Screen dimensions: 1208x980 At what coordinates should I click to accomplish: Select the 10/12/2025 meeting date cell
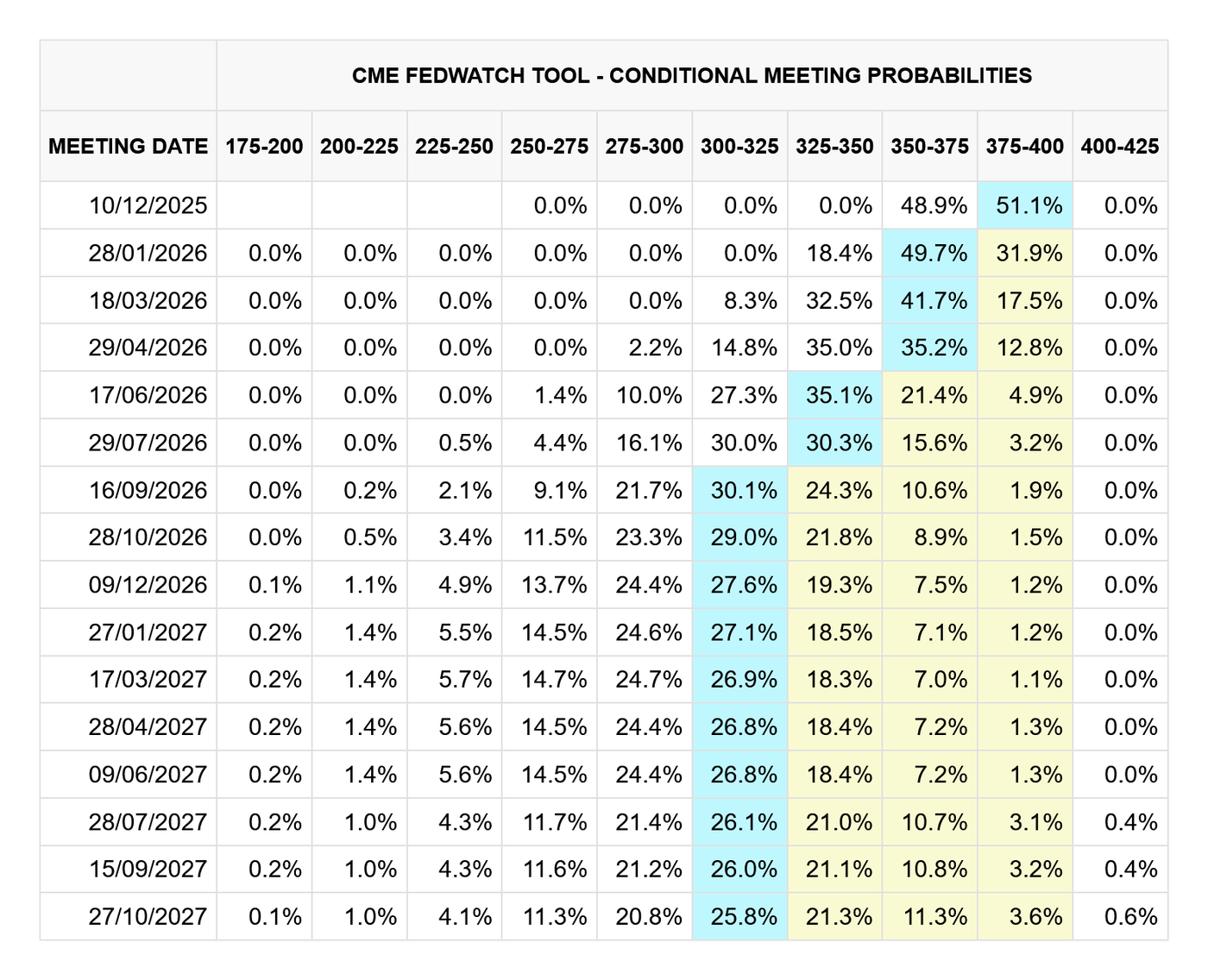coord(148,205)
